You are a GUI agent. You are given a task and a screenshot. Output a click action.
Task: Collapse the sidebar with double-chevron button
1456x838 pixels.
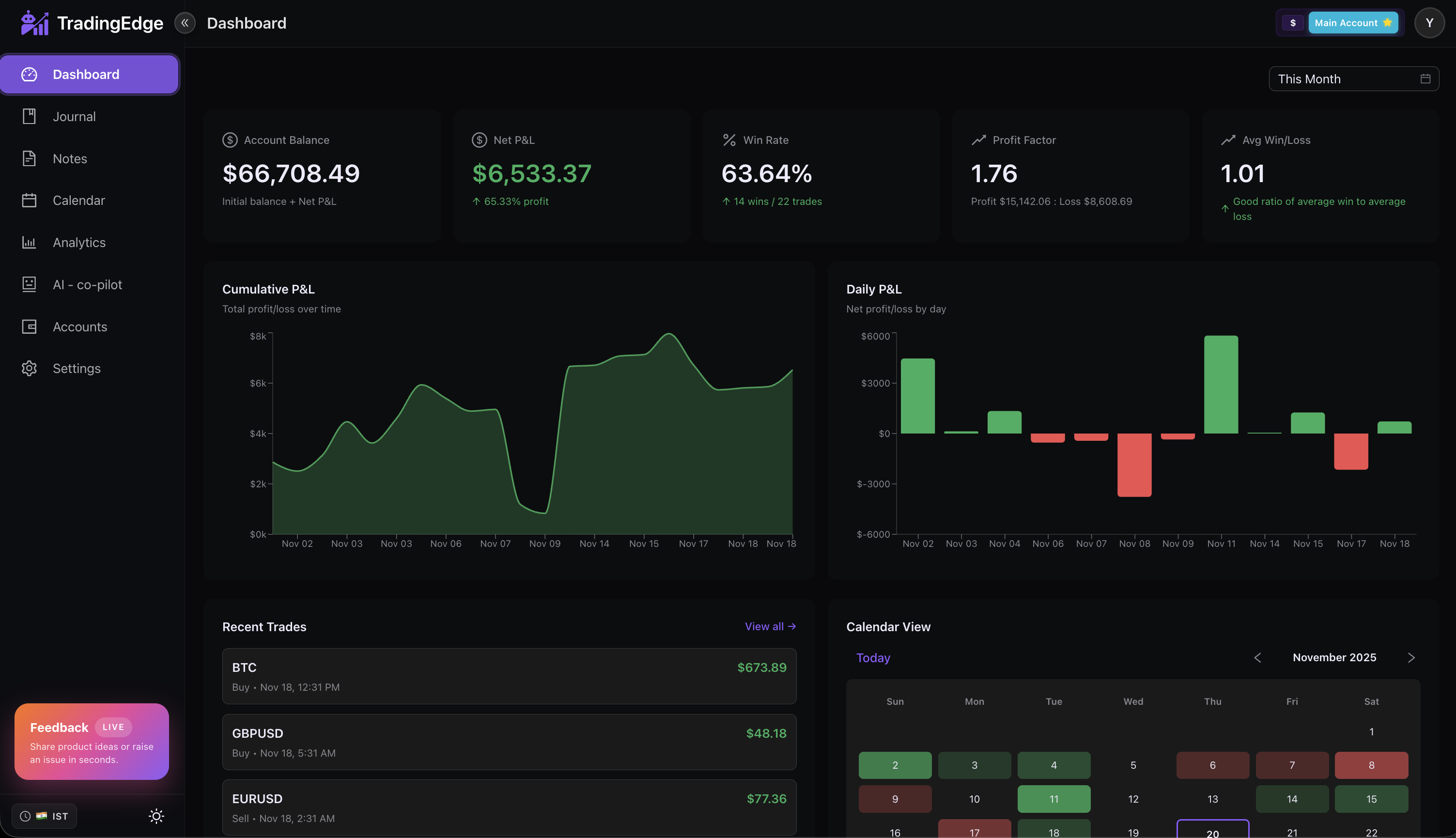[x=185, y=23]
